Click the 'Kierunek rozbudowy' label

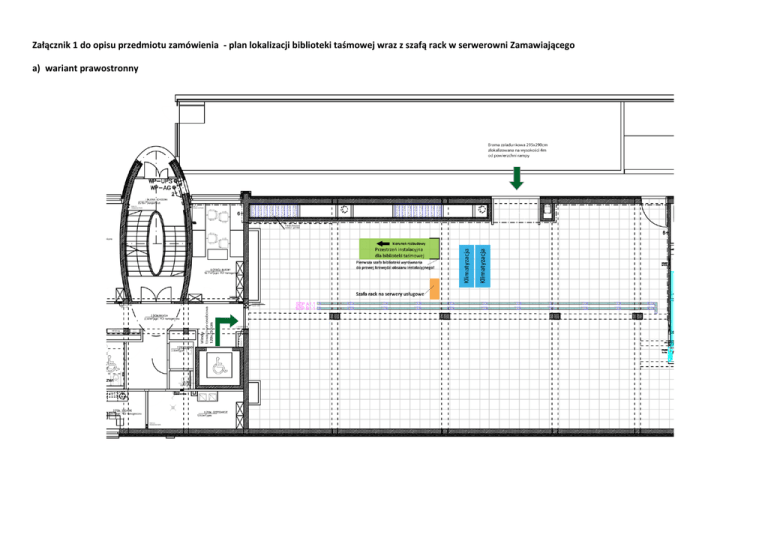[x=409, y=243]
